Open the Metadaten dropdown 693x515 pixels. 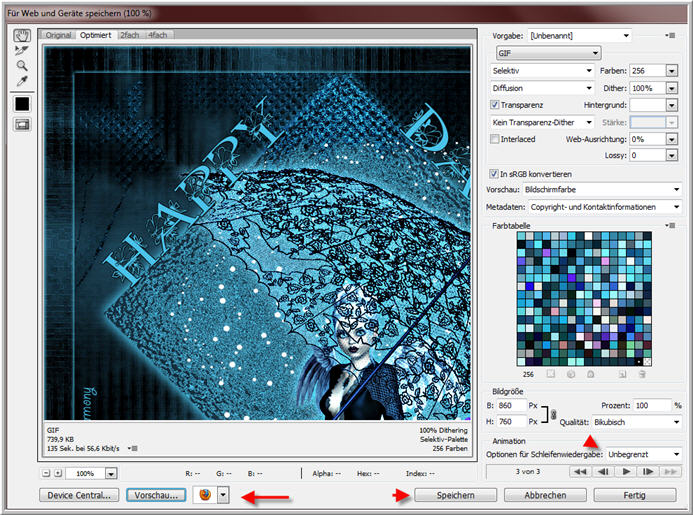(605, 207)
